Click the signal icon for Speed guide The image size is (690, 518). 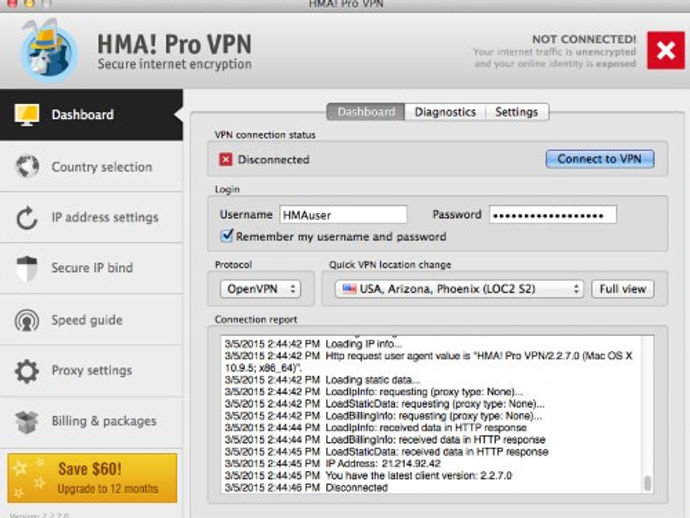pos(27,320)
